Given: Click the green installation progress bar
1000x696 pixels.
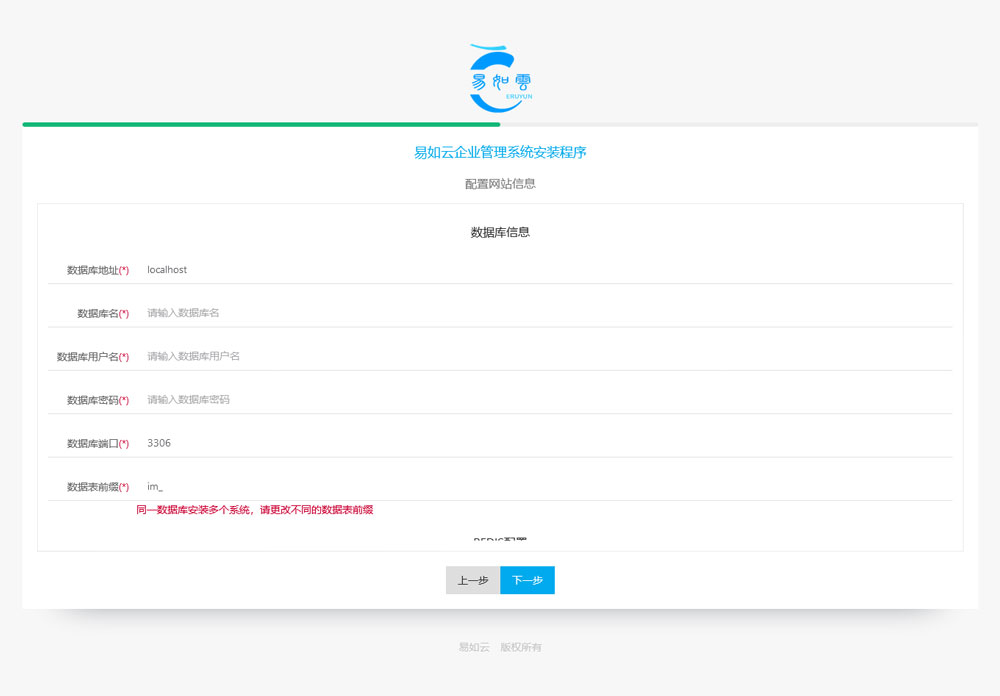Looking at the screenshot, I should 261,124.
